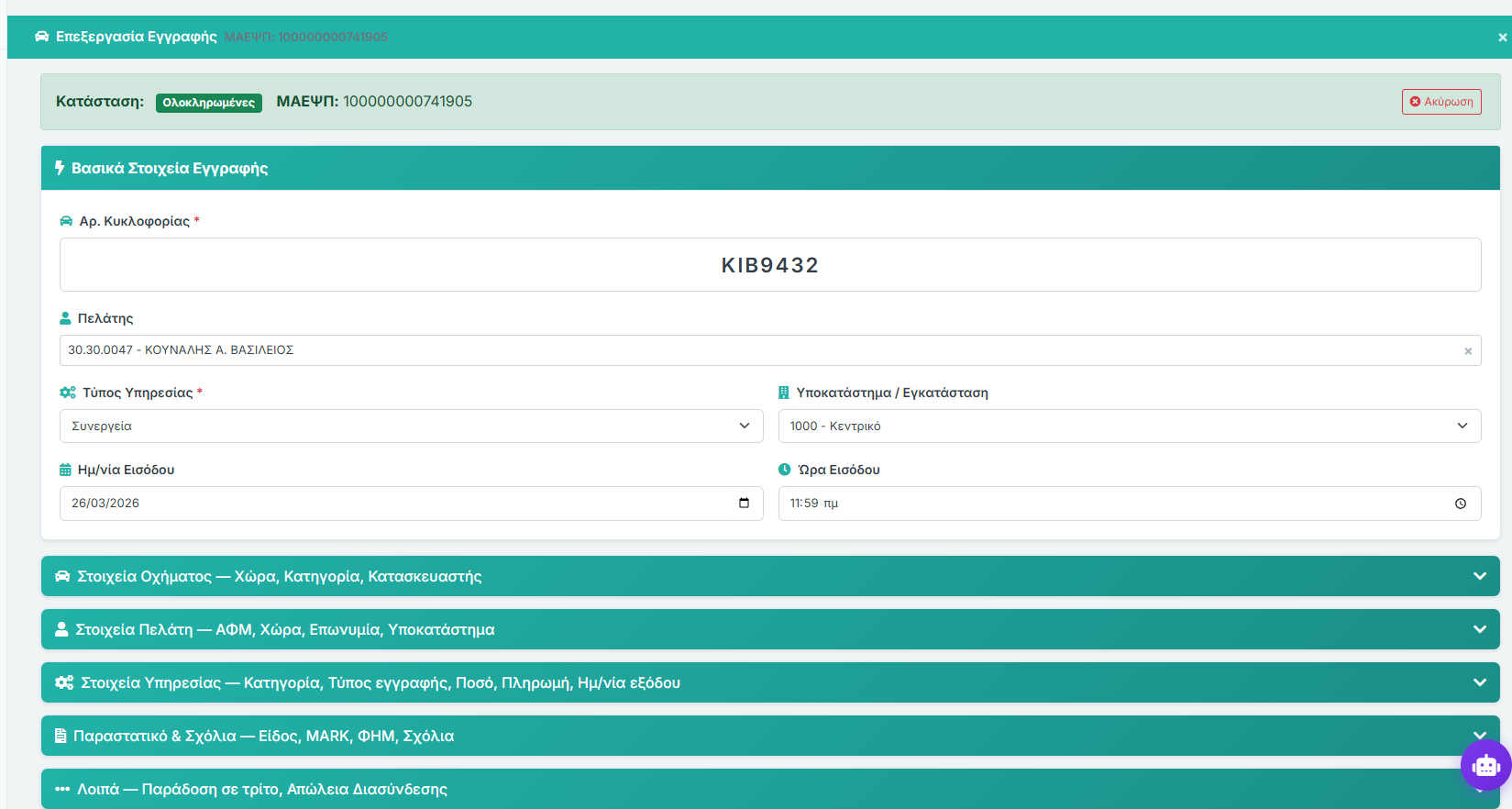
Task: Click the Ακύρωση button
Action: (1441, 102)
